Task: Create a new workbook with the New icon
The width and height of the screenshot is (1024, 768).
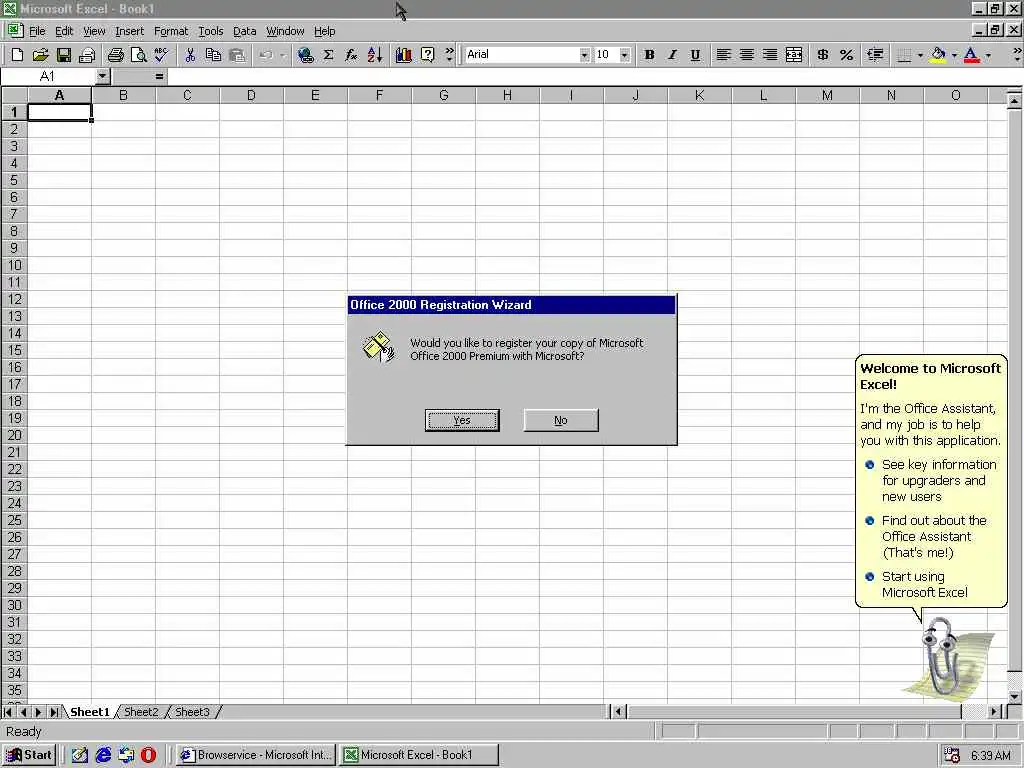Action: click(18, 55)
